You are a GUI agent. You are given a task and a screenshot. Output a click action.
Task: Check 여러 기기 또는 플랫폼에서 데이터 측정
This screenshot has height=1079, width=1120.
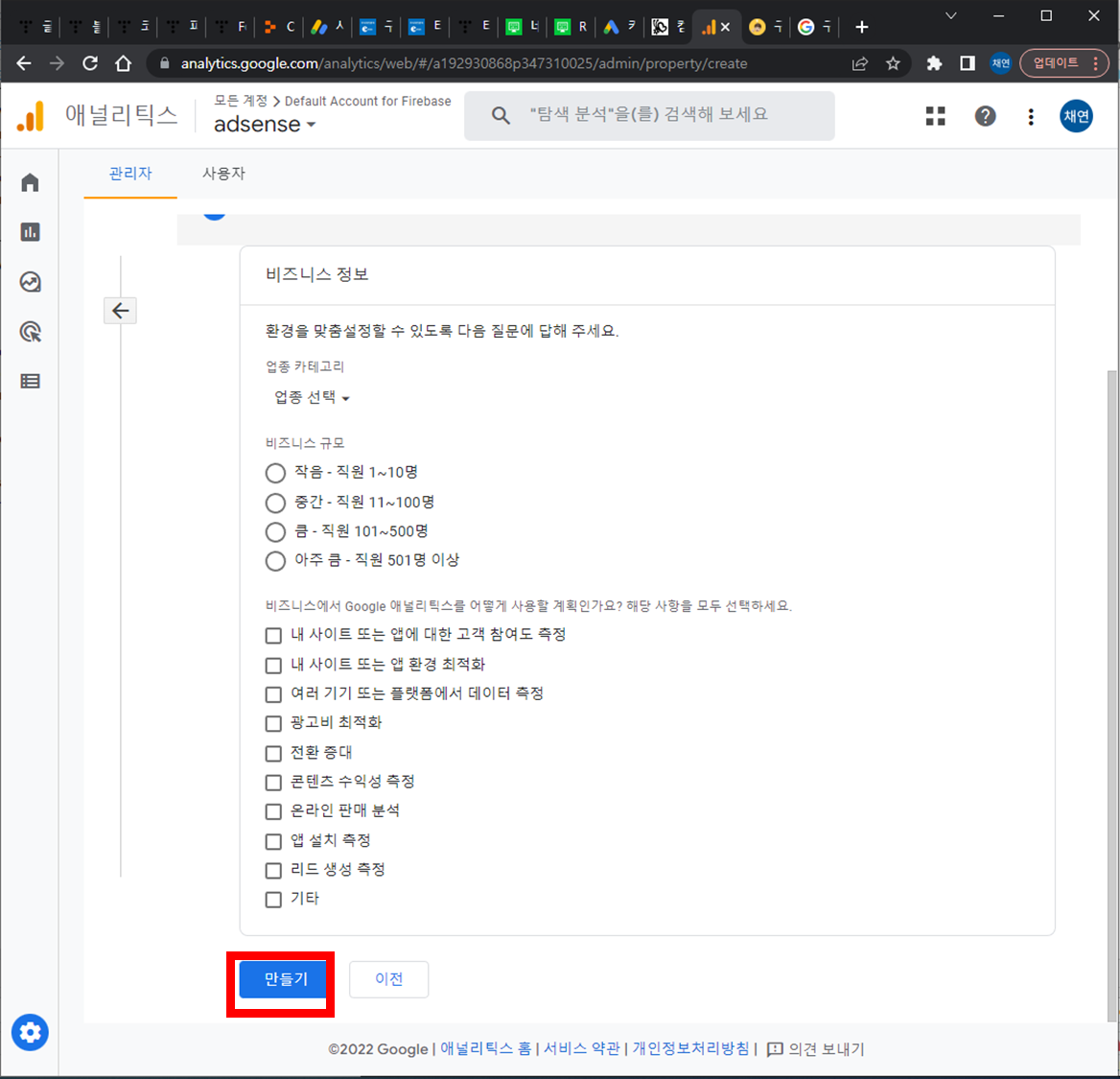coord(273,694)
